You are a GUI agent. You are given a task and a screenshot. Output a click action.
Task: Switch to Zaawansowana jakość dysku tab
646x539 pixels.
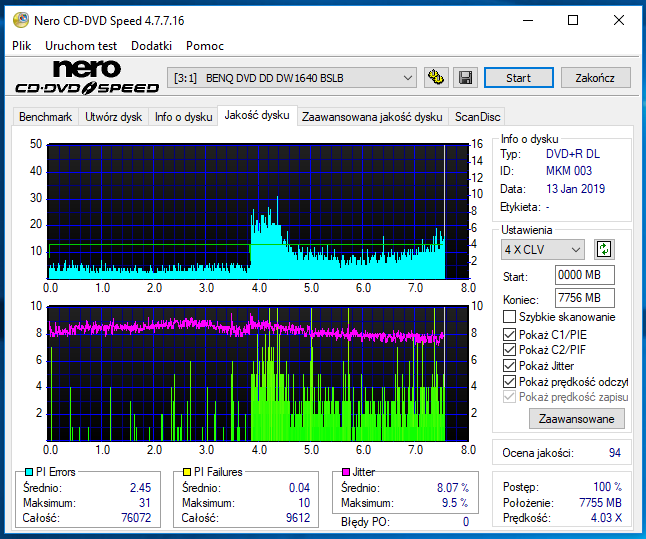coord(372,117)
